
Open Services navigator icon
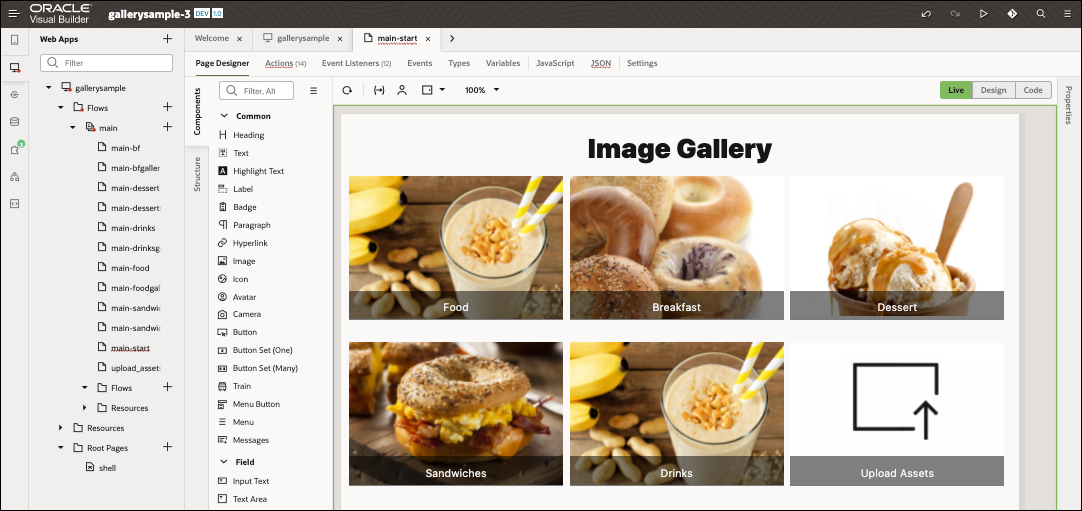coord(14,94)
